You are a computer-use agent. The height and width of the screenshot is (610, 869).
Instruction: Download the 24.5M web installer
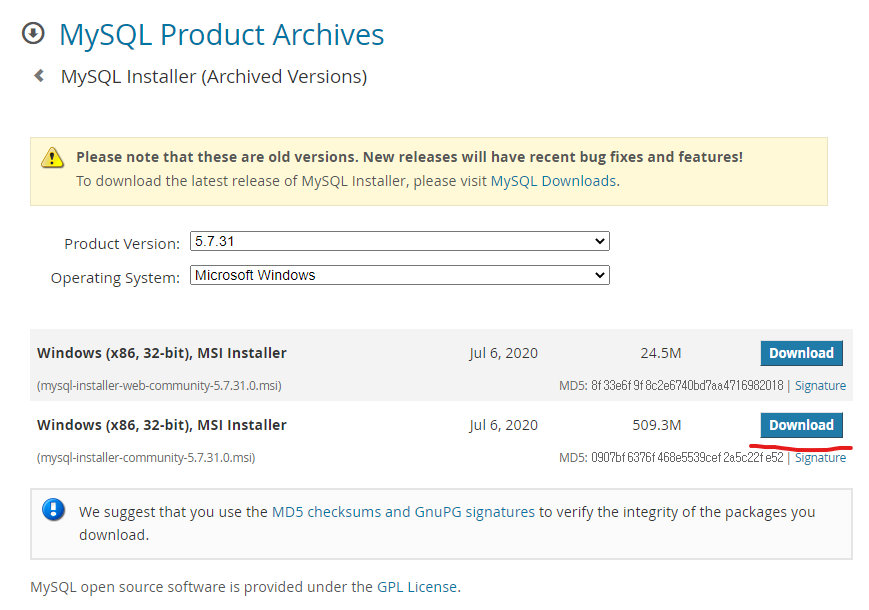[801, 353]
